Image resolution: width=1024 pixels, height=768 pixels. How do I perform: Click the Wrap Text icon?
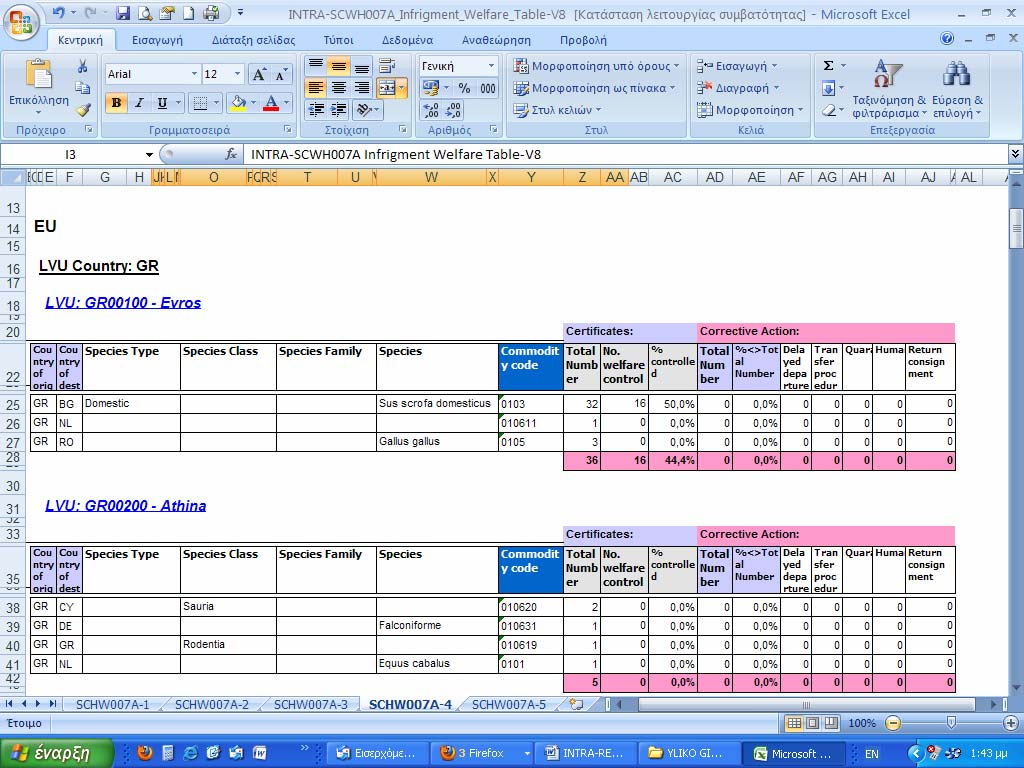(x=387, y=65)
